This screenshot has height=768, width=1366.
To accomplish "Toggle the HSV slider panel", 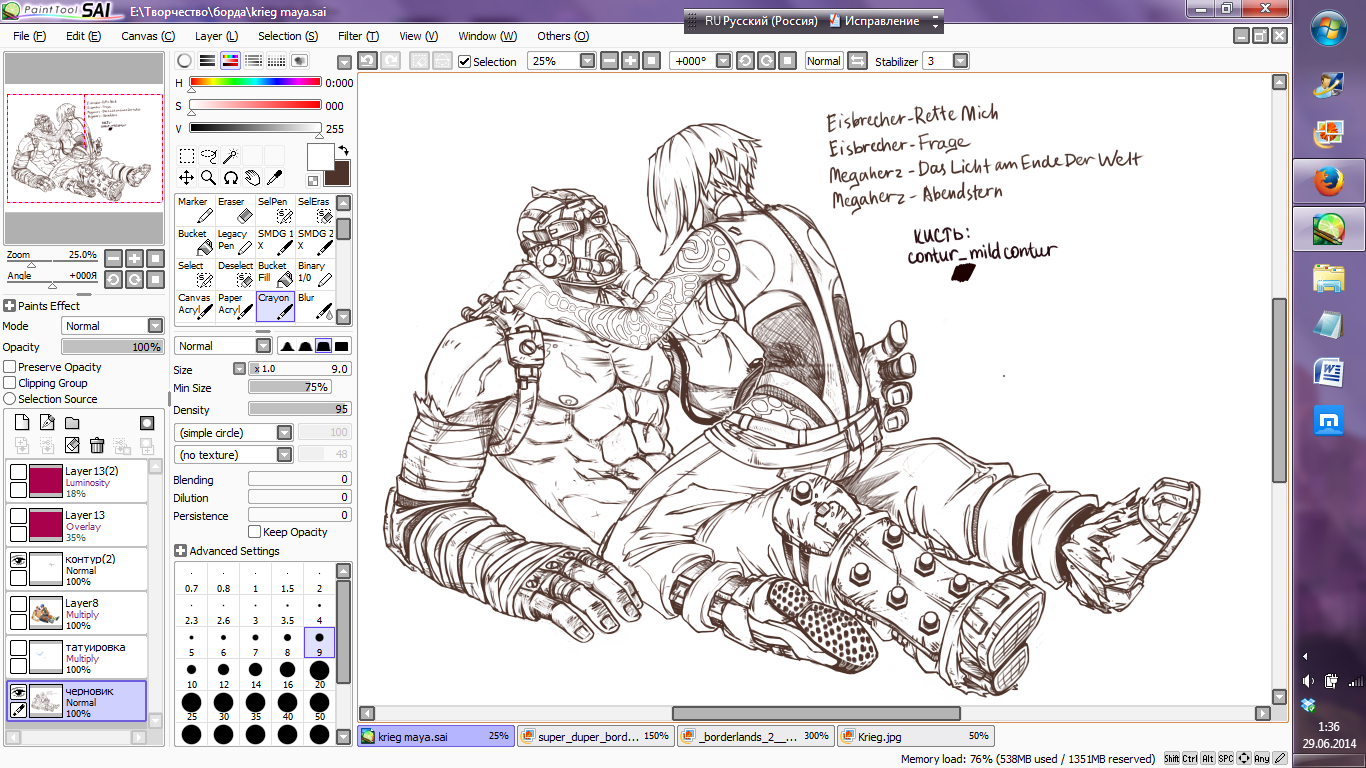I will click(230, 61).
